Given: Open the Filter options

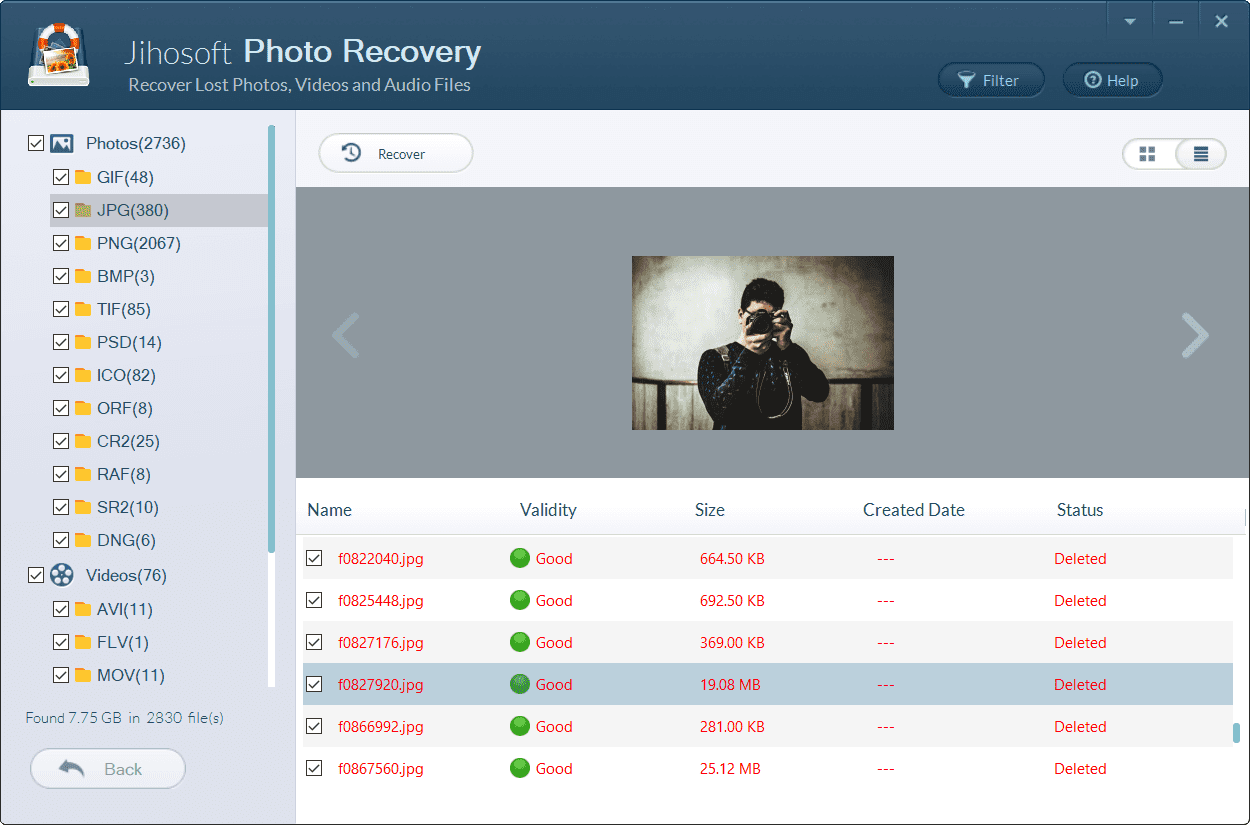Looking at the screenshot, I should click(990, 81).
